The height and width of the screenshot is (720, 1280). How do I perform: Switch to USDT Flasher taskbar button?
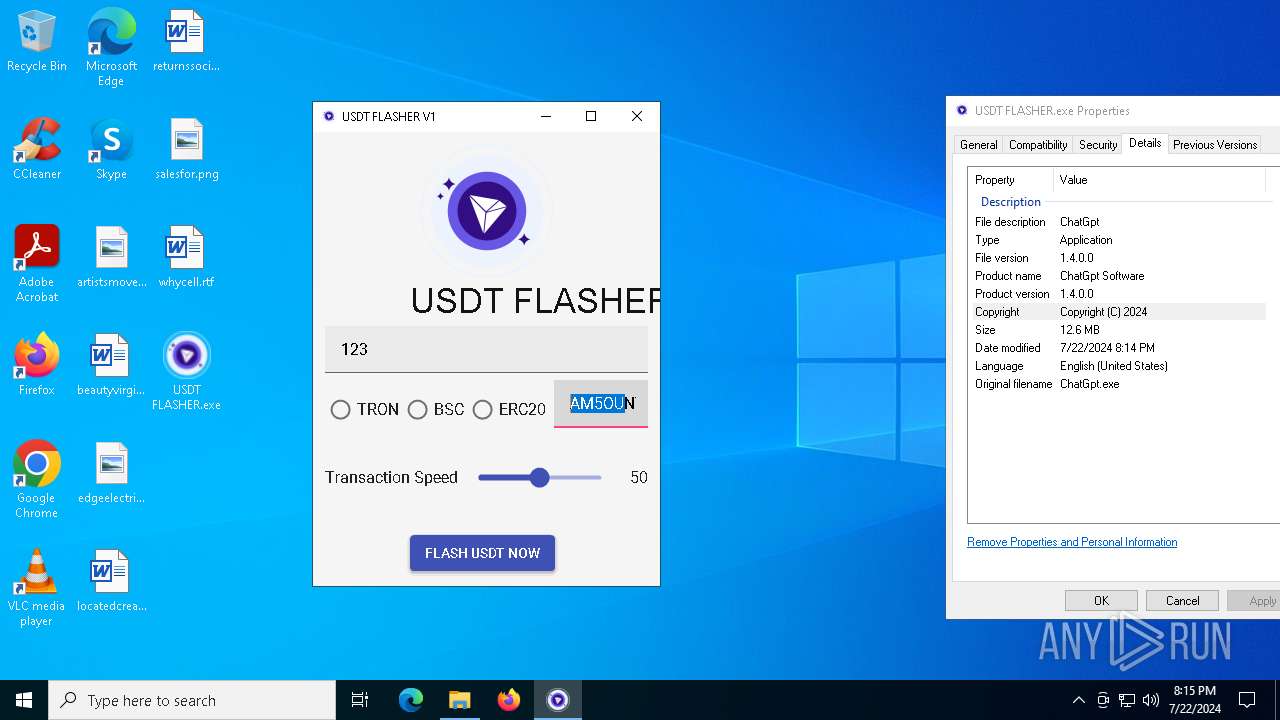point(557,700)
